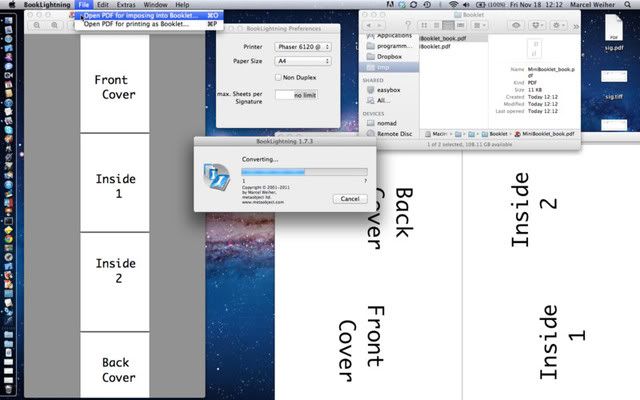Select the Back Cover page in preview

tap(115, 365)
